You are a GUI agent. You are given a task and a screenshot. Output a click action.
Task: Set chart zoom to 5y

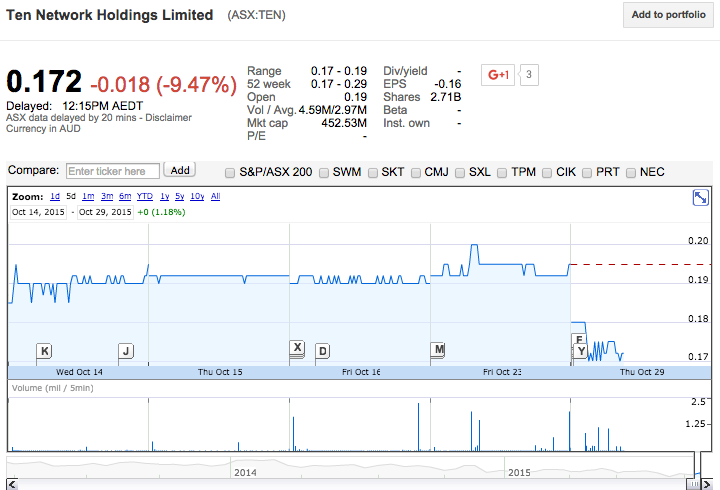click(x=180, y=196)
